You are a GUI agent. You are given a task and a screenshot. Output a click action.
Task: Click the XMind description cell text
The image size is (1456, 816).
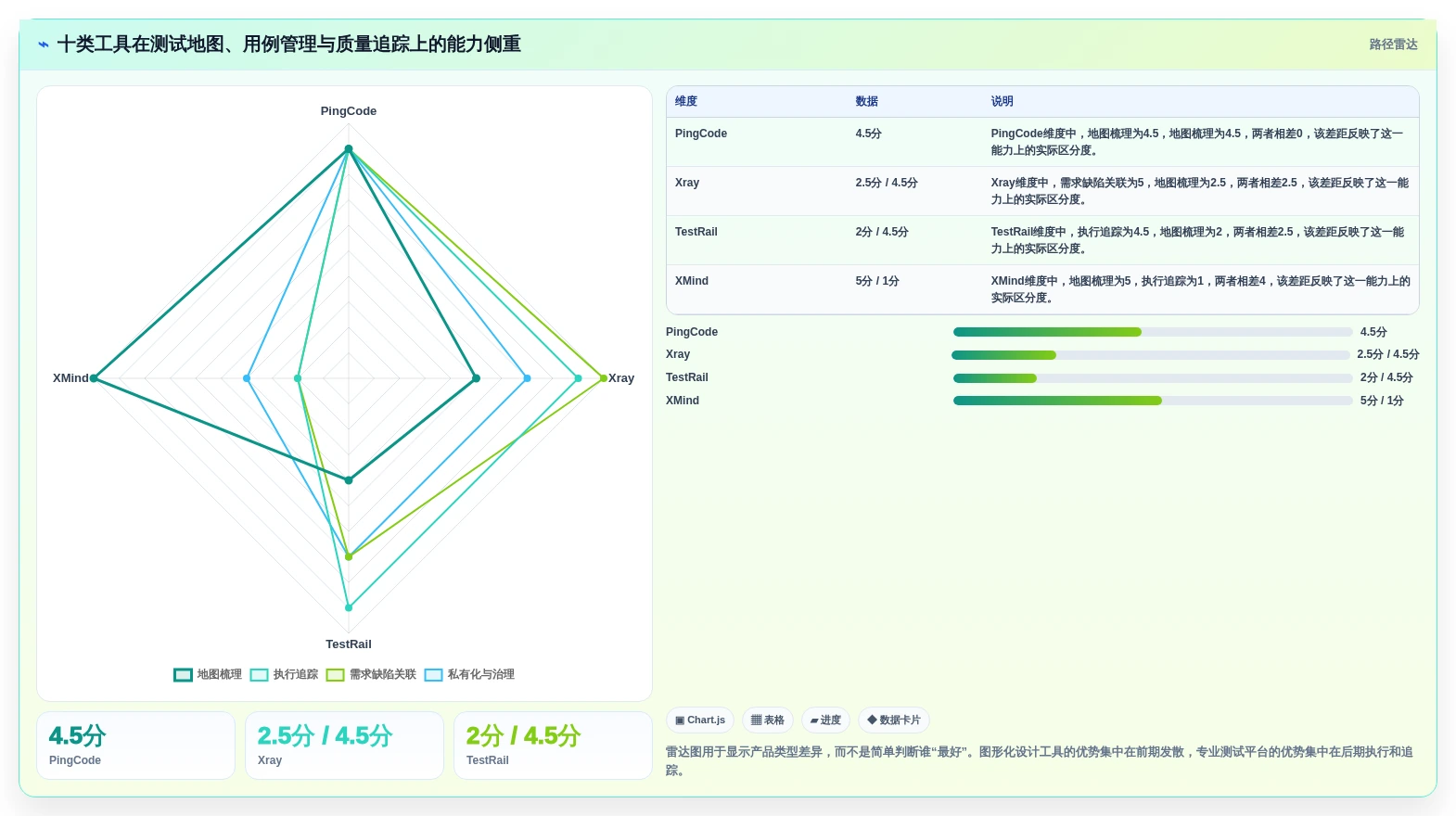click(1201, 289)
